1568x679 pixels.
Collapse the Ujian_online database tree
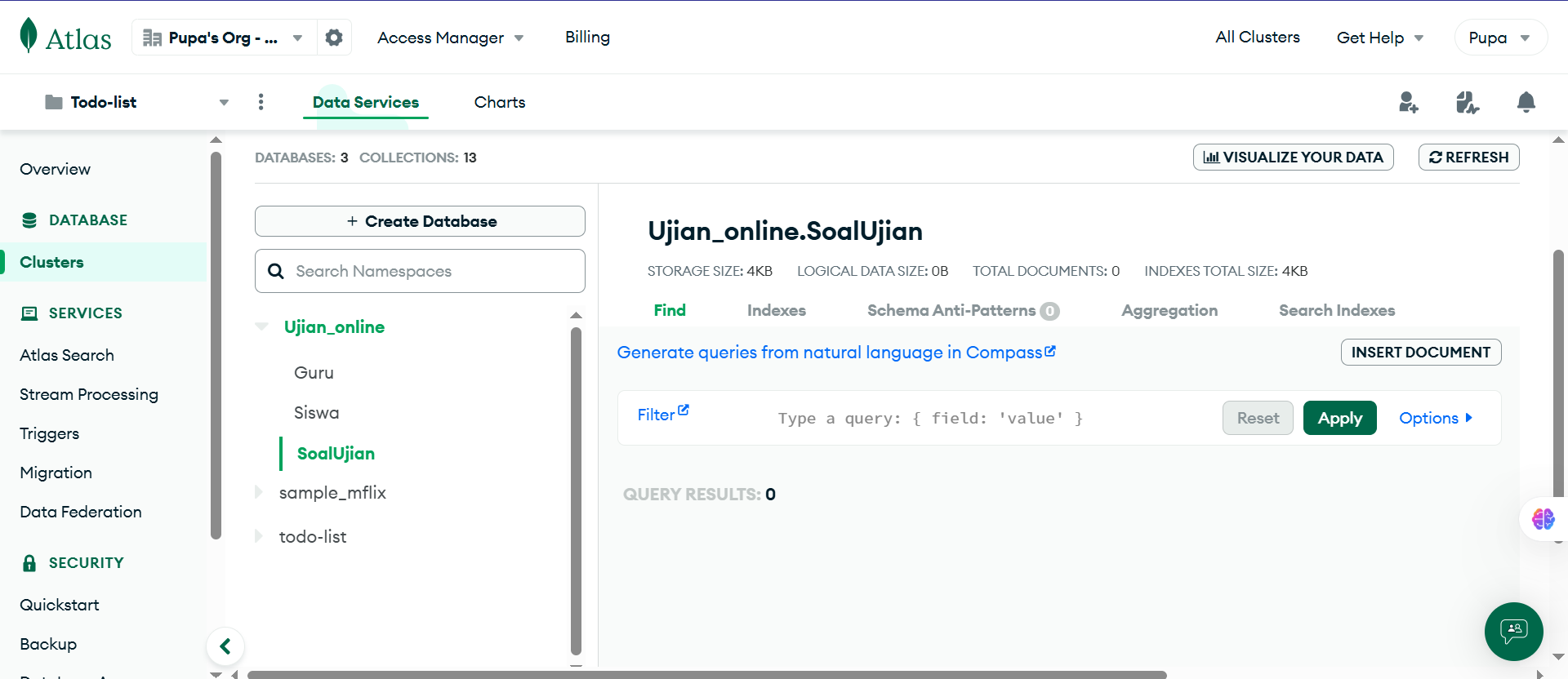click(262, 326)
